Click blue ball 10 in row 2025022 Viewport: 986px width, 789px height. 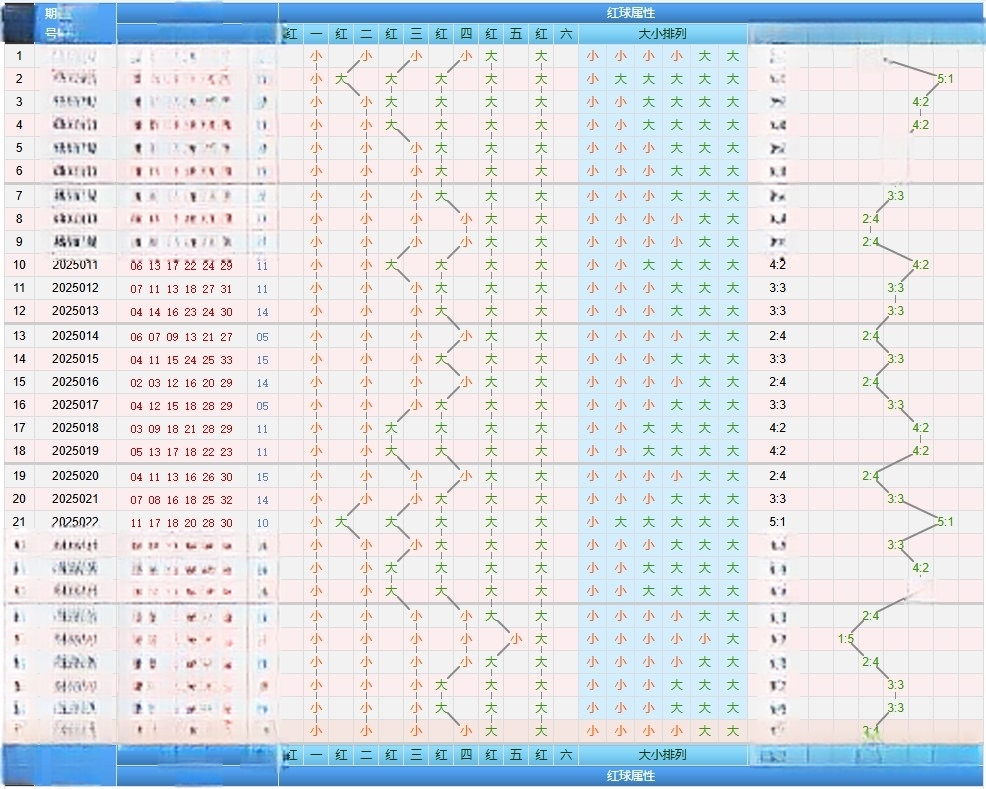coord(262,523)
